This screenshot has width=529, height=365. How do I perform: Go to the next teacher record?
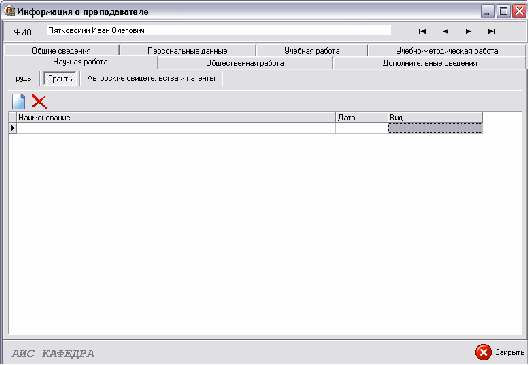point(468,31)
